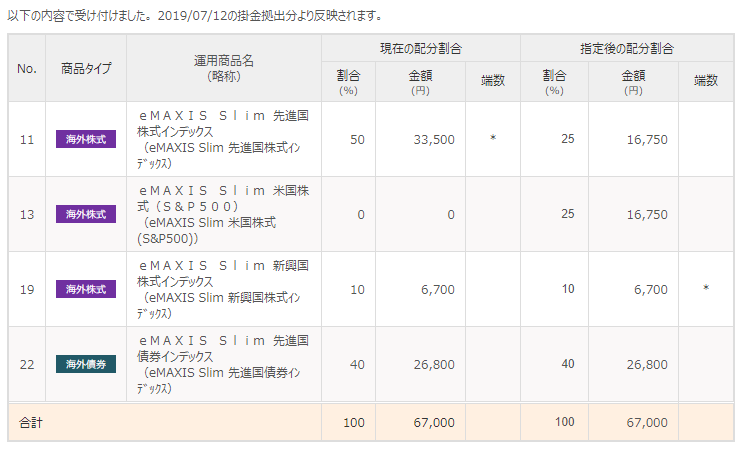
Task: Click new amount 16,750 in row 13
Action: pos(647,214)
